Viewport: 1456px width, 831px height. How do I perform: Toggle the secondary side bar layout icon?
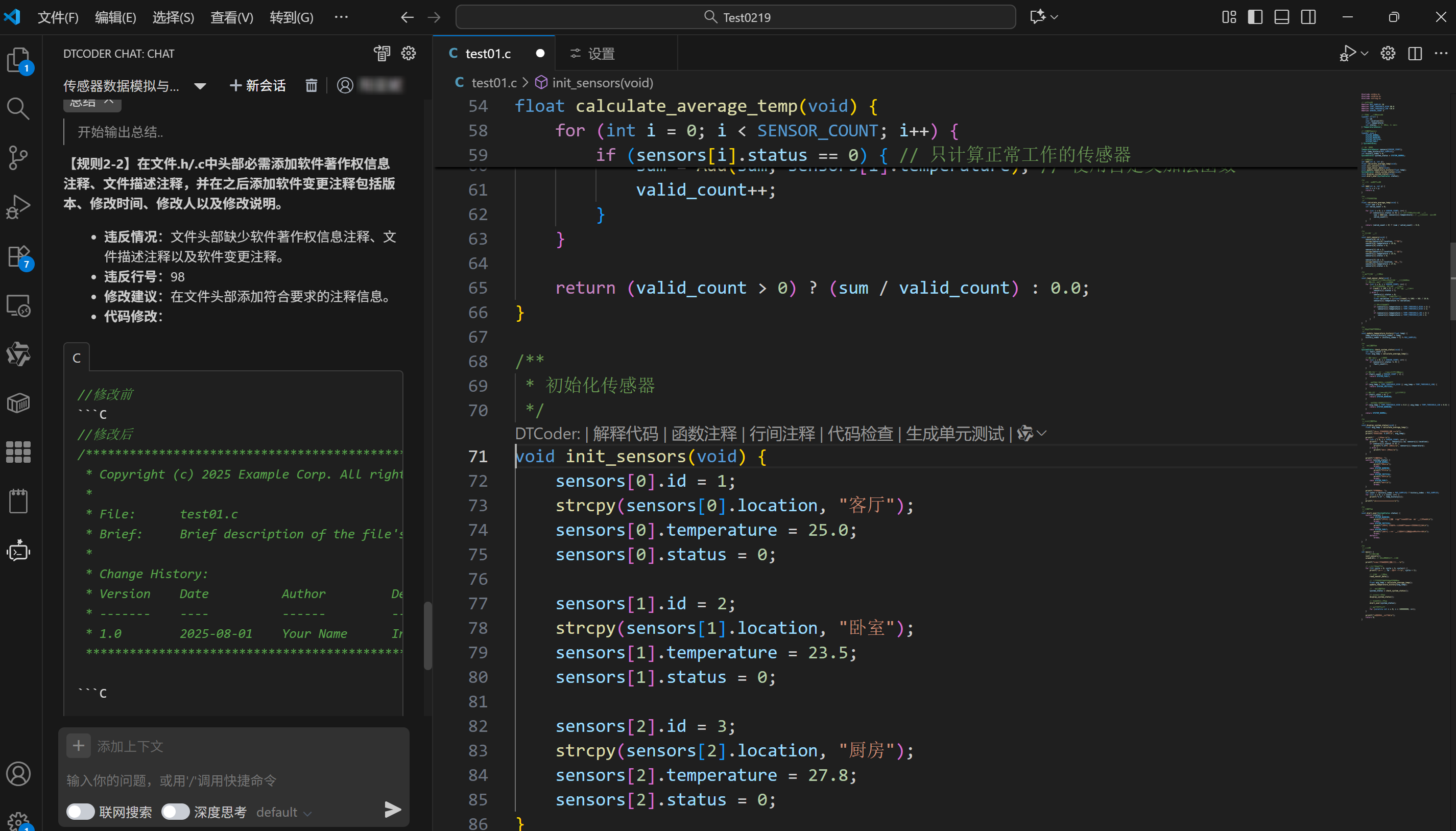(x=1309, y=17)
